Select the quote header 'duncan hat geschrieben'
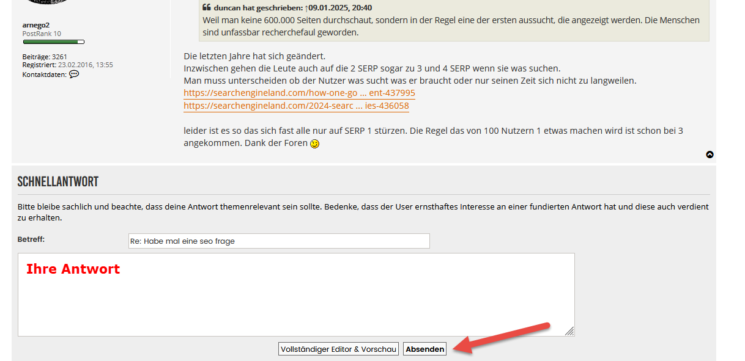745x361 pixels. coord(258,8)
